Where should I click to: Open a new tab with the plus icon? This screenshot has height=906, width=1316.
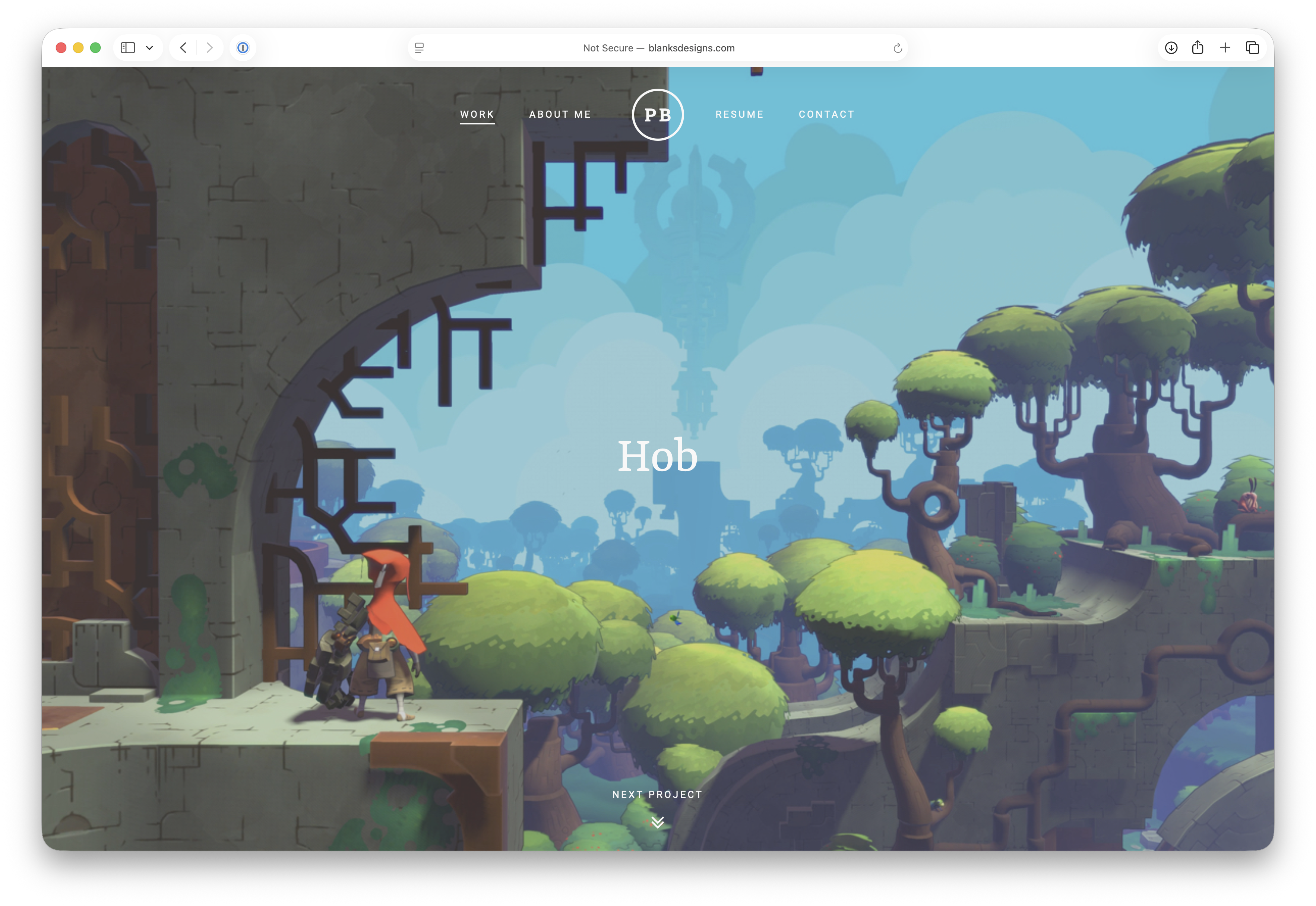click(x=1225, y=48)
